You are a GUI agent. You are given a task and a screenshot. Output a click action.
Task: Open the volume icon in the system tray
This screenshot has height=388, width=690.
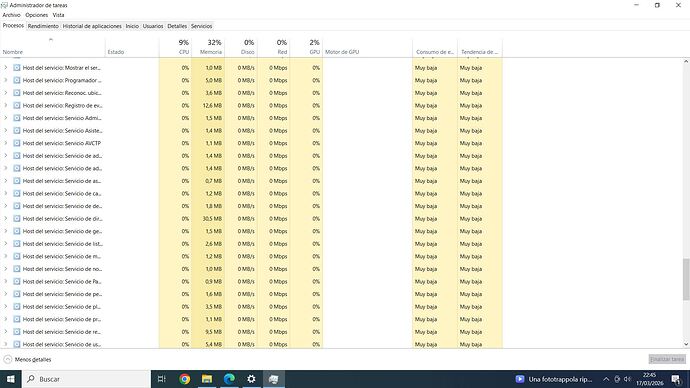pos(628,379)
